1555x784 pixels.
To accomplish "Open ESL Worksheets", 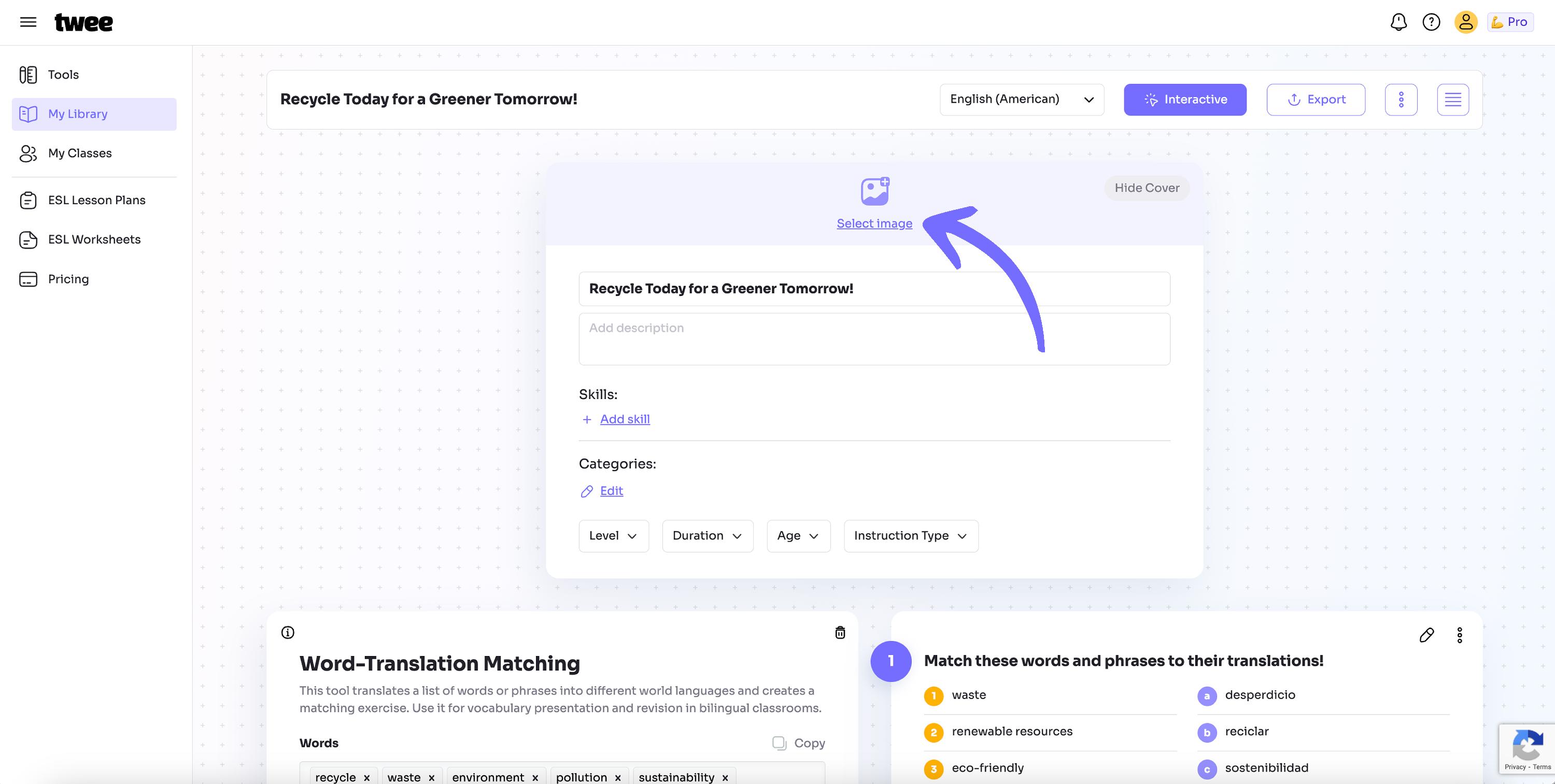I will coord(94,239).
